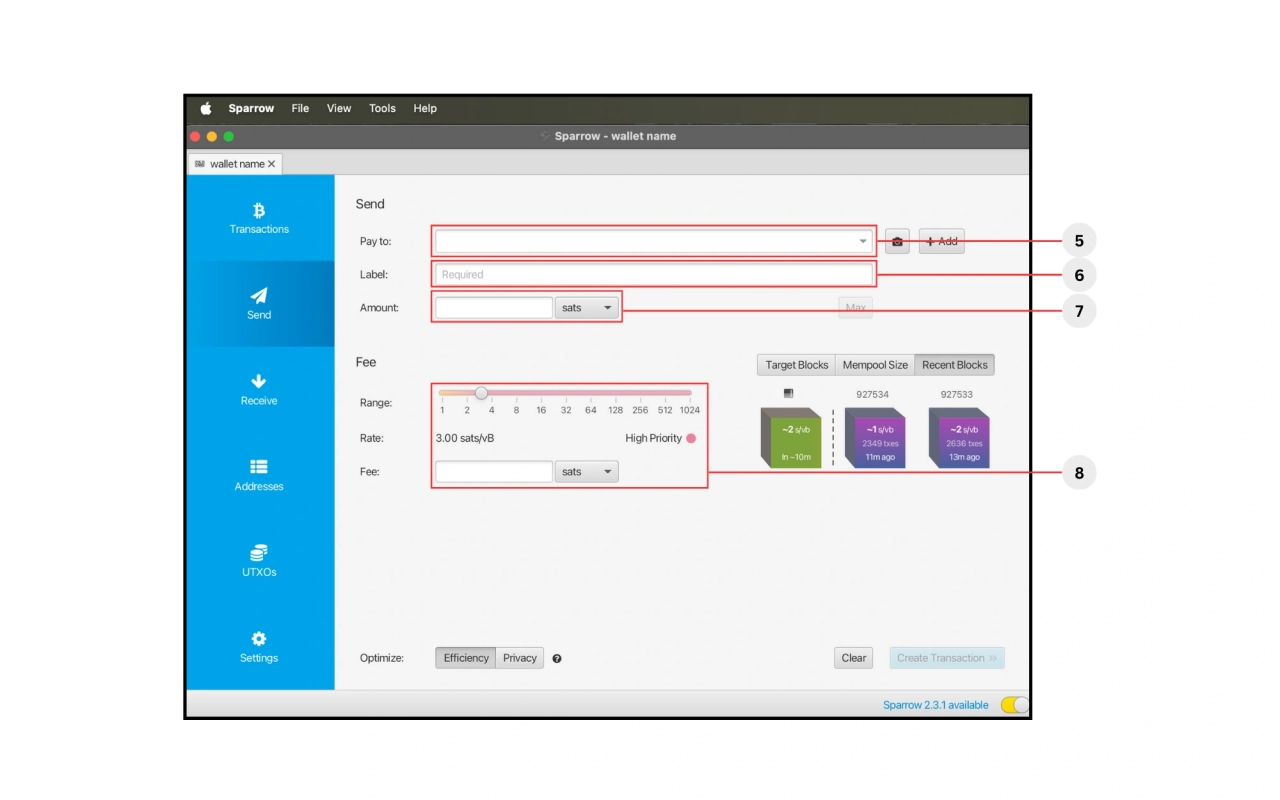The width and height of the screenshot is (1280, 800).
Task: Open the File menu
Action: point(300,108)
